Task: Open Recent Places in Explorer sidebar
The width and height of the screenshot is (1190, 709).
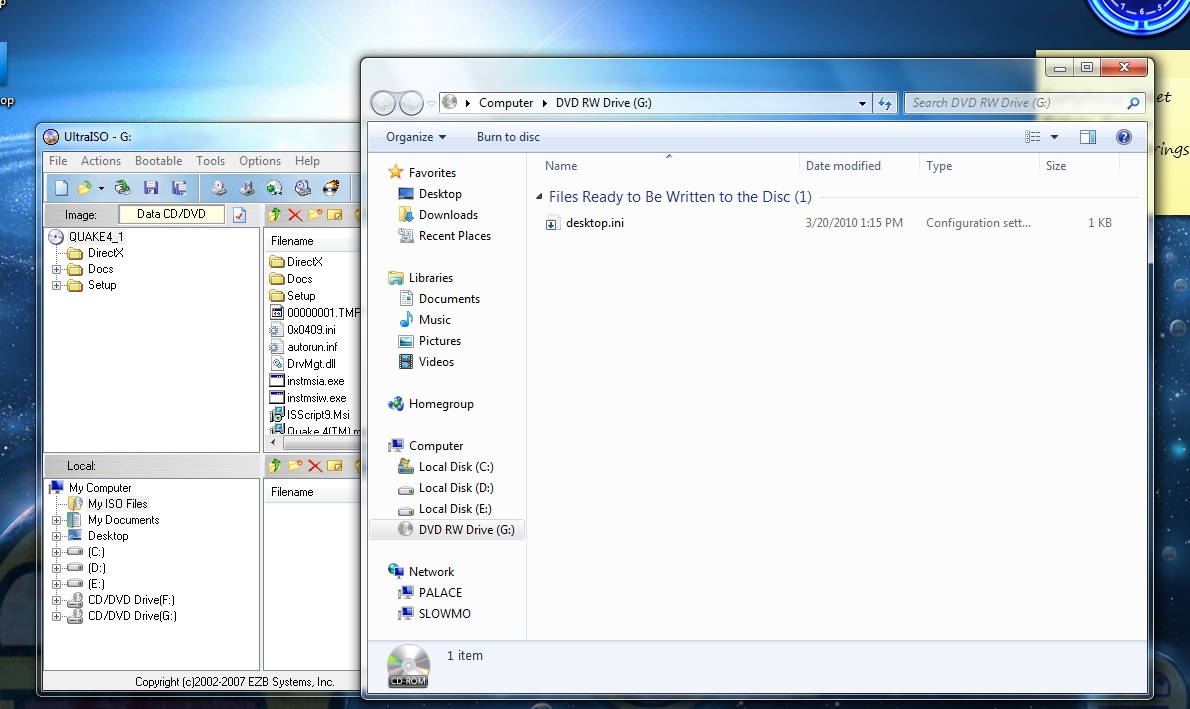Action: tap(455, 236)
